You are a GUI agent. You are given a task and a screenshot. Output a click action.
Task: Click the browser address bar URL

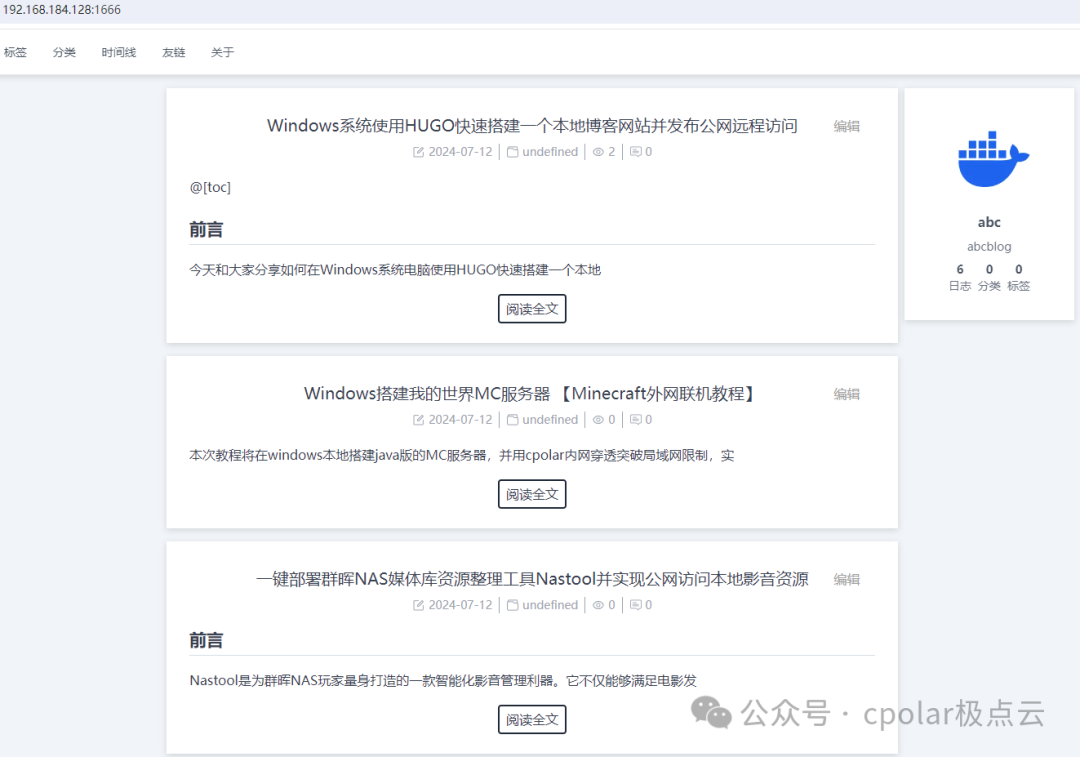coord(62,10)
